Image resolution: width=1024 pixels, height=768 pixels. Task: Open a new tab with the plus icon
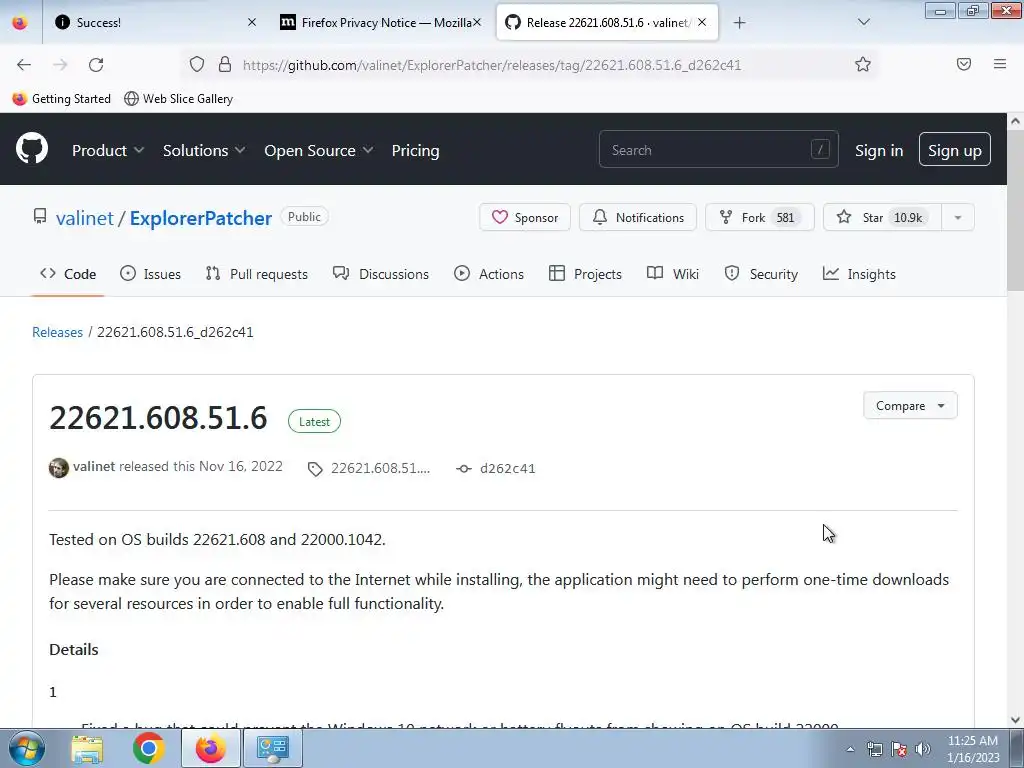739,23
